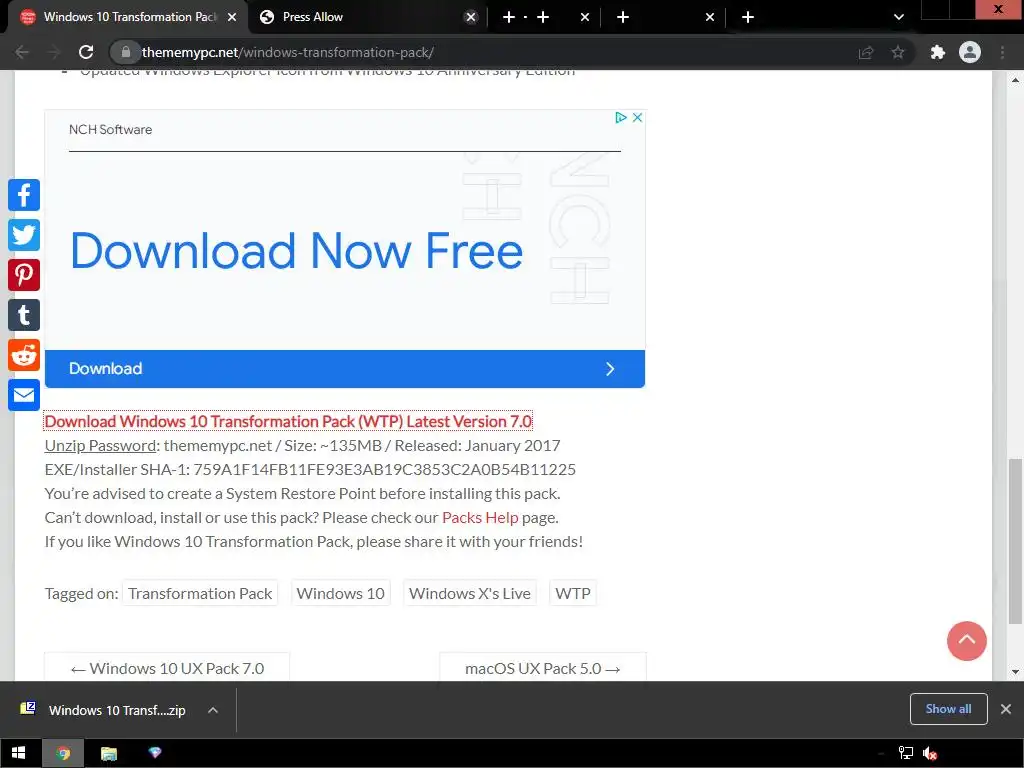Close the Windows 10 Transformation Pack tab

pos(232,17)
